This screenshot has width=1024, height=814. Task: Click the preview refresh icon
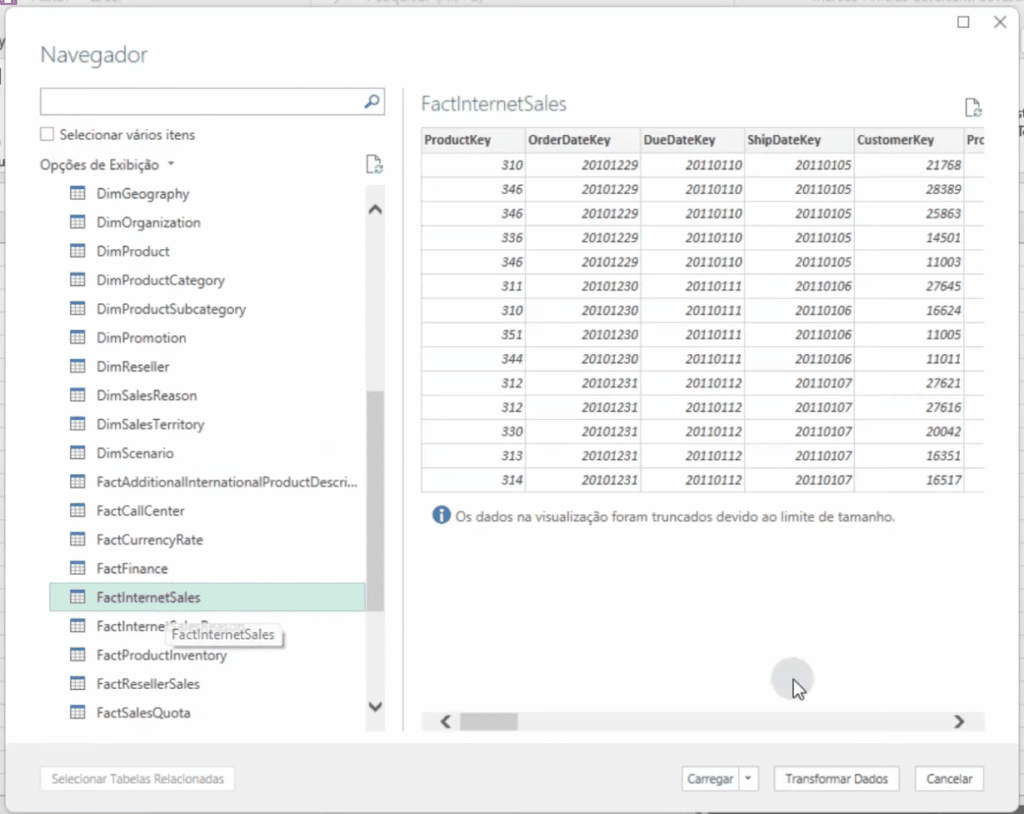pyautogui.click(x=972, y=108)
